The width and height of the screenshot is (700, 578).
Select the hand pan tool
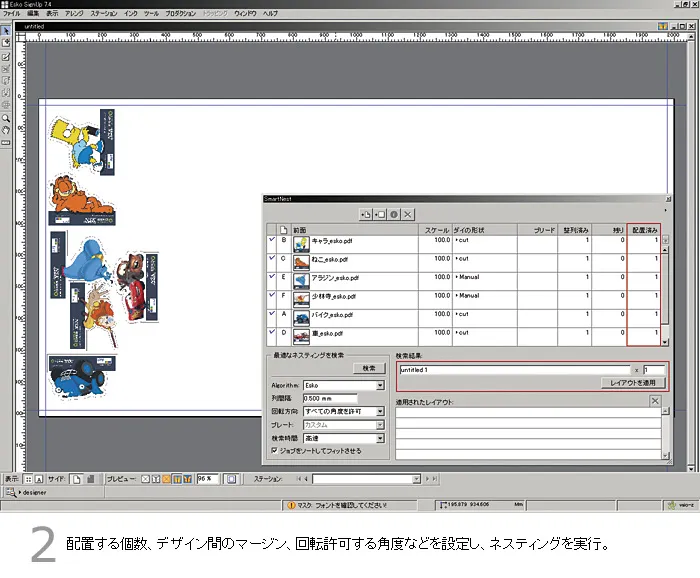click(6, 129)
